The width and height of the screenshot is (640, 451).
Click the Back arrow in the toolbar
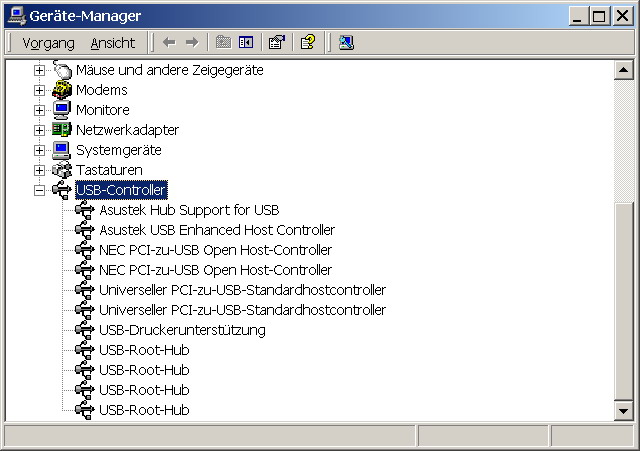pyautogui.click(x=169, y=42)
